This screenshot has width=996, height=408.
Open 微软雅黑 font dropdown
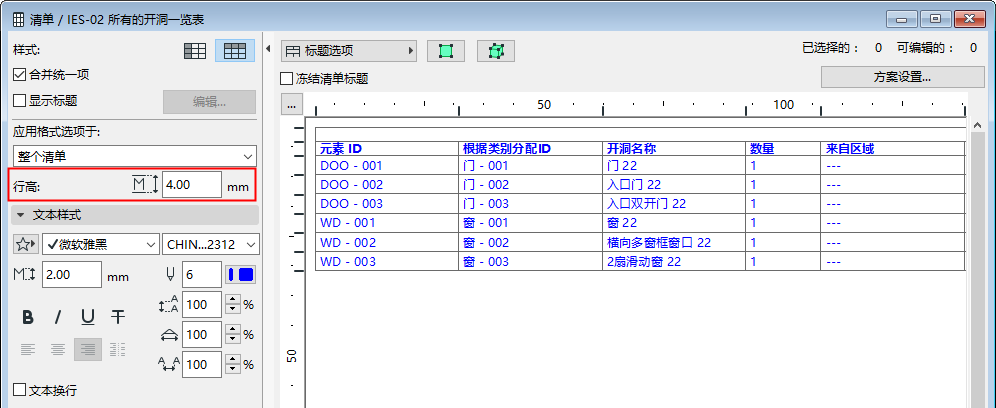point(100,244)
